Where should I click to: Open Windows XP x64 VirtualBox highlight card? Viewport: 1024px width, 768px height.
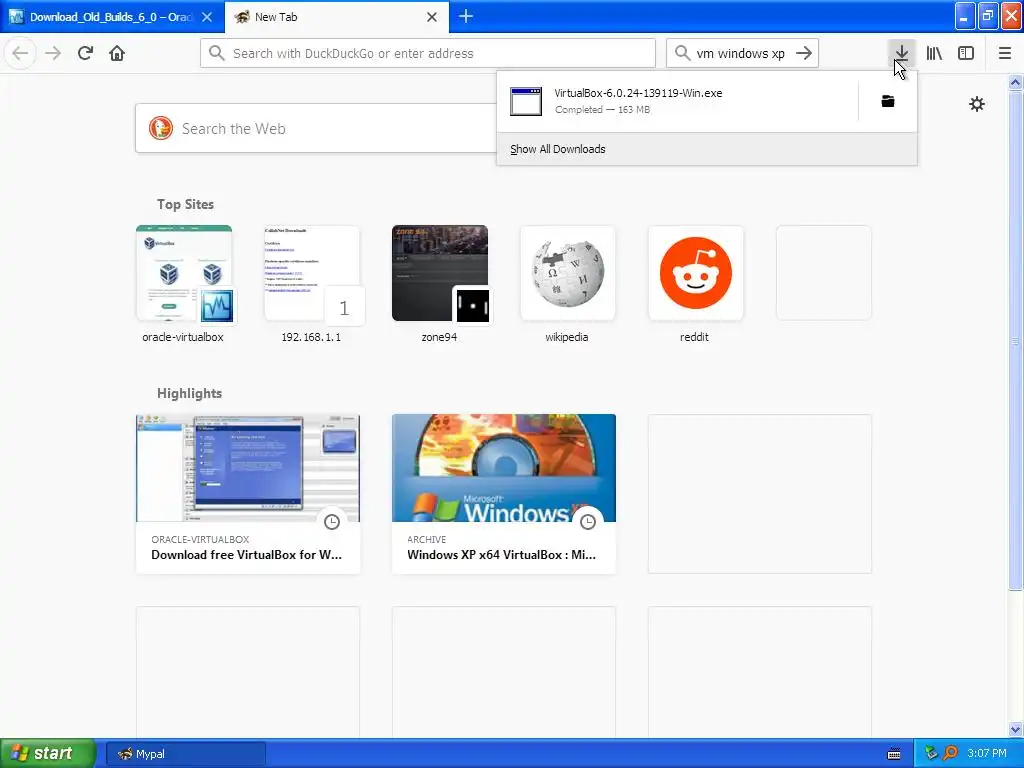pos(504,494)
